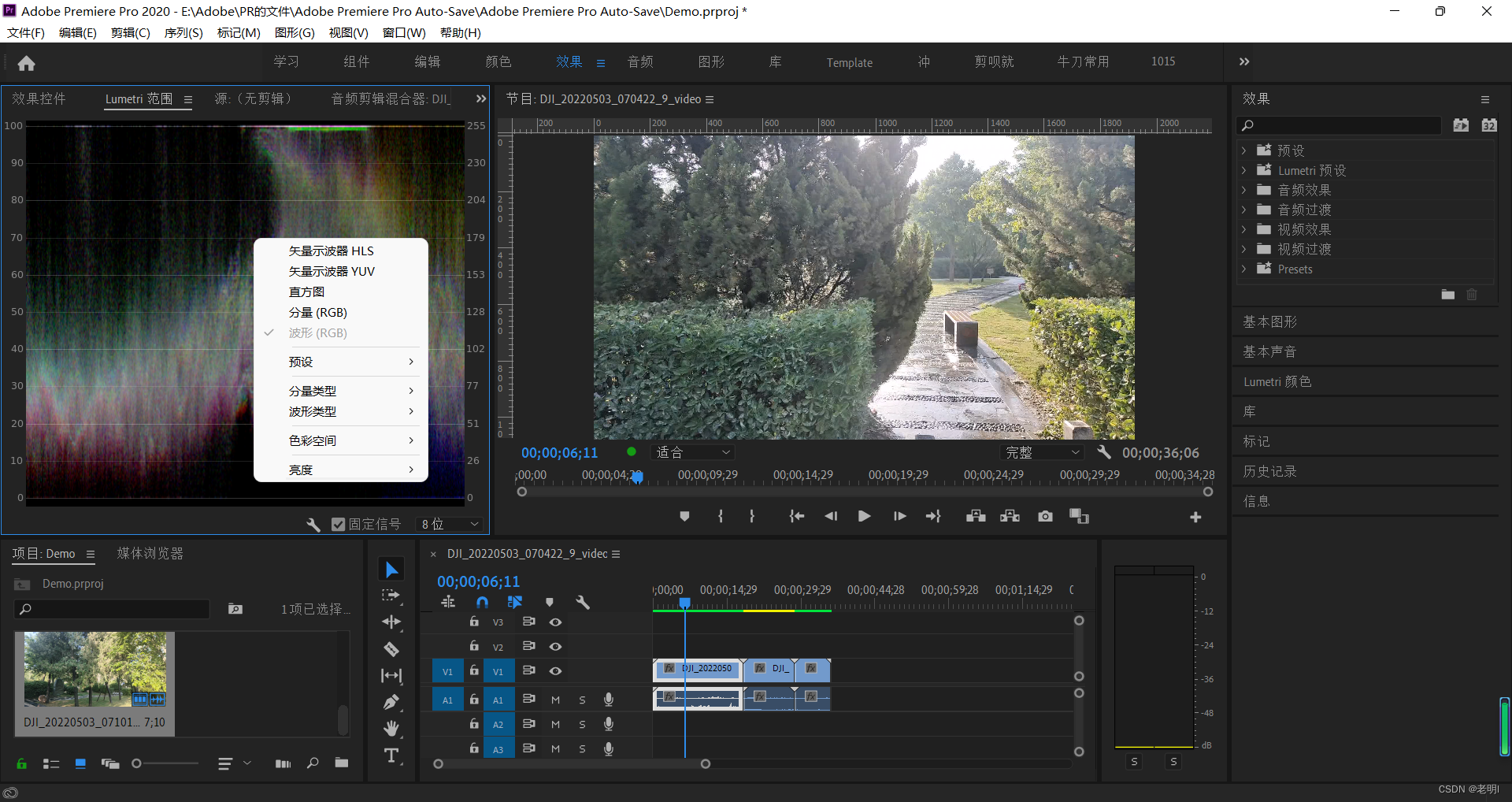Open the 8 位 bit depth dropdown
The image size is (1512, 802).
[x=450, y=524]
